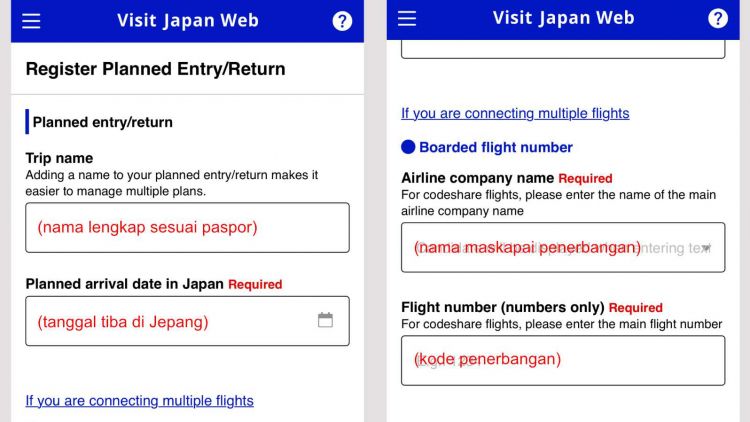Click the Visit Japan Web title on right

click(x=563, y=18)
